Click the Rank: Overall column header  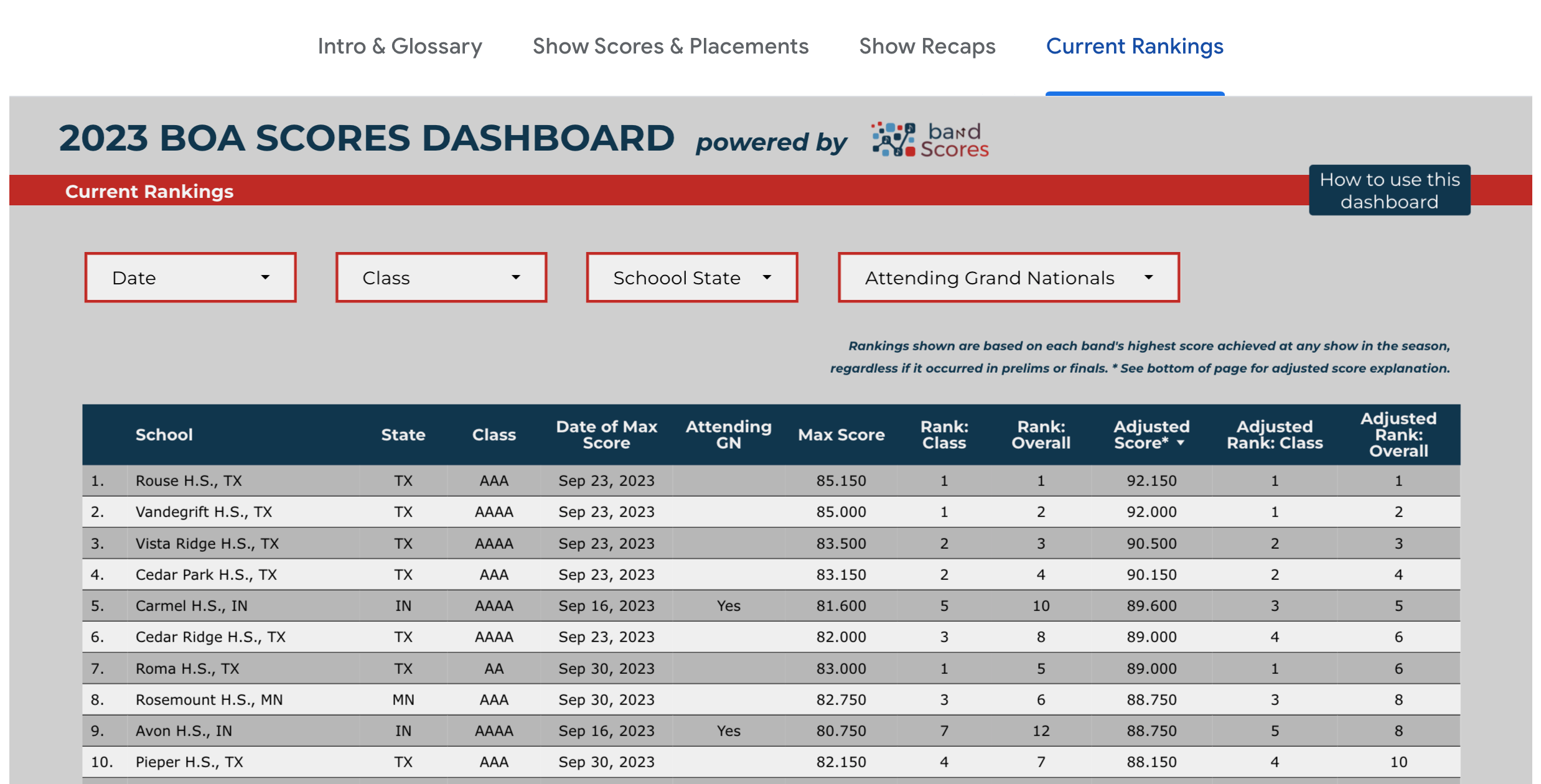point(1041,435)
